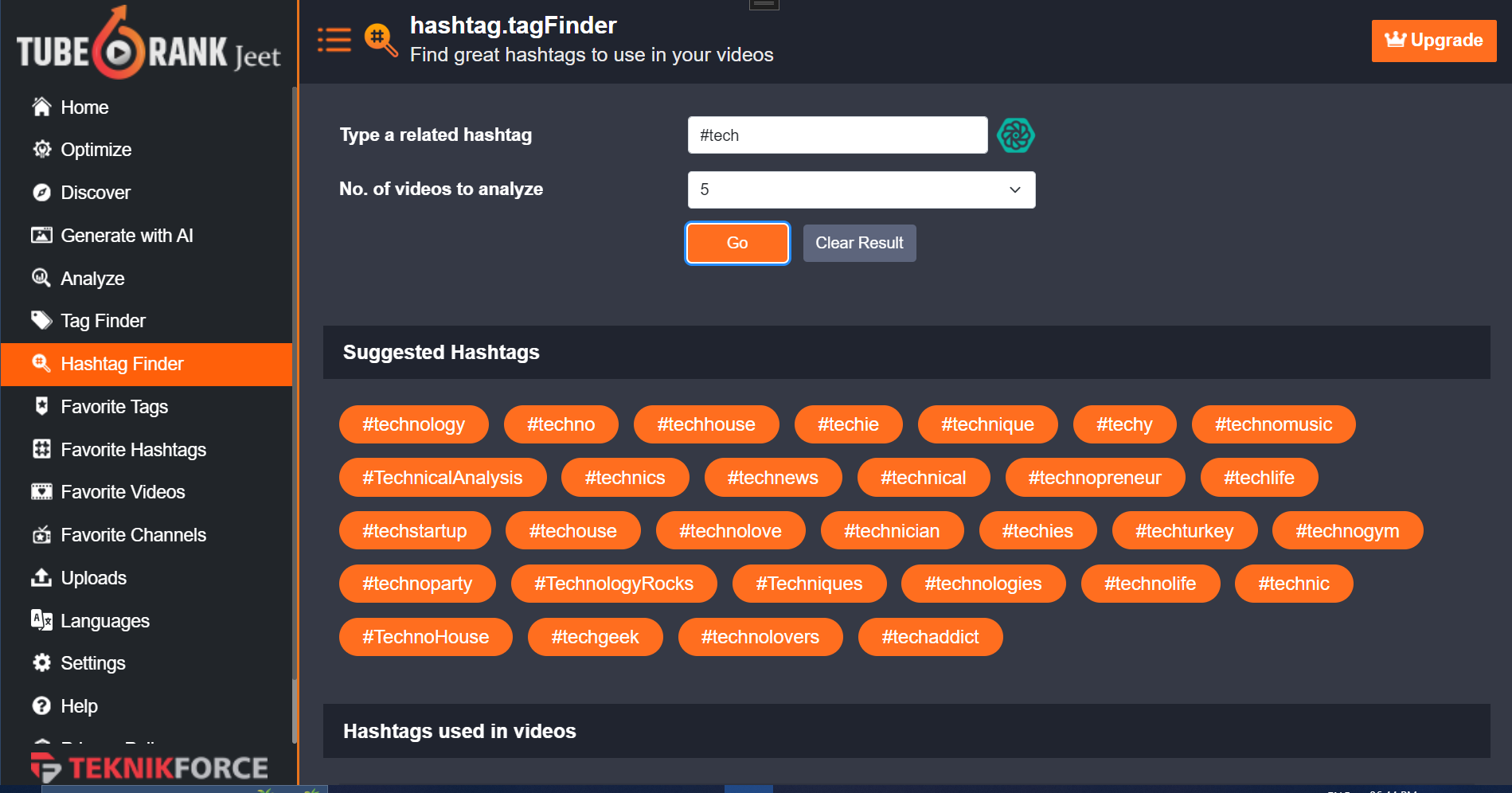Click the Favorite Channels icon
This screenshot has width=1512, height=793.
tap(41, 534)
